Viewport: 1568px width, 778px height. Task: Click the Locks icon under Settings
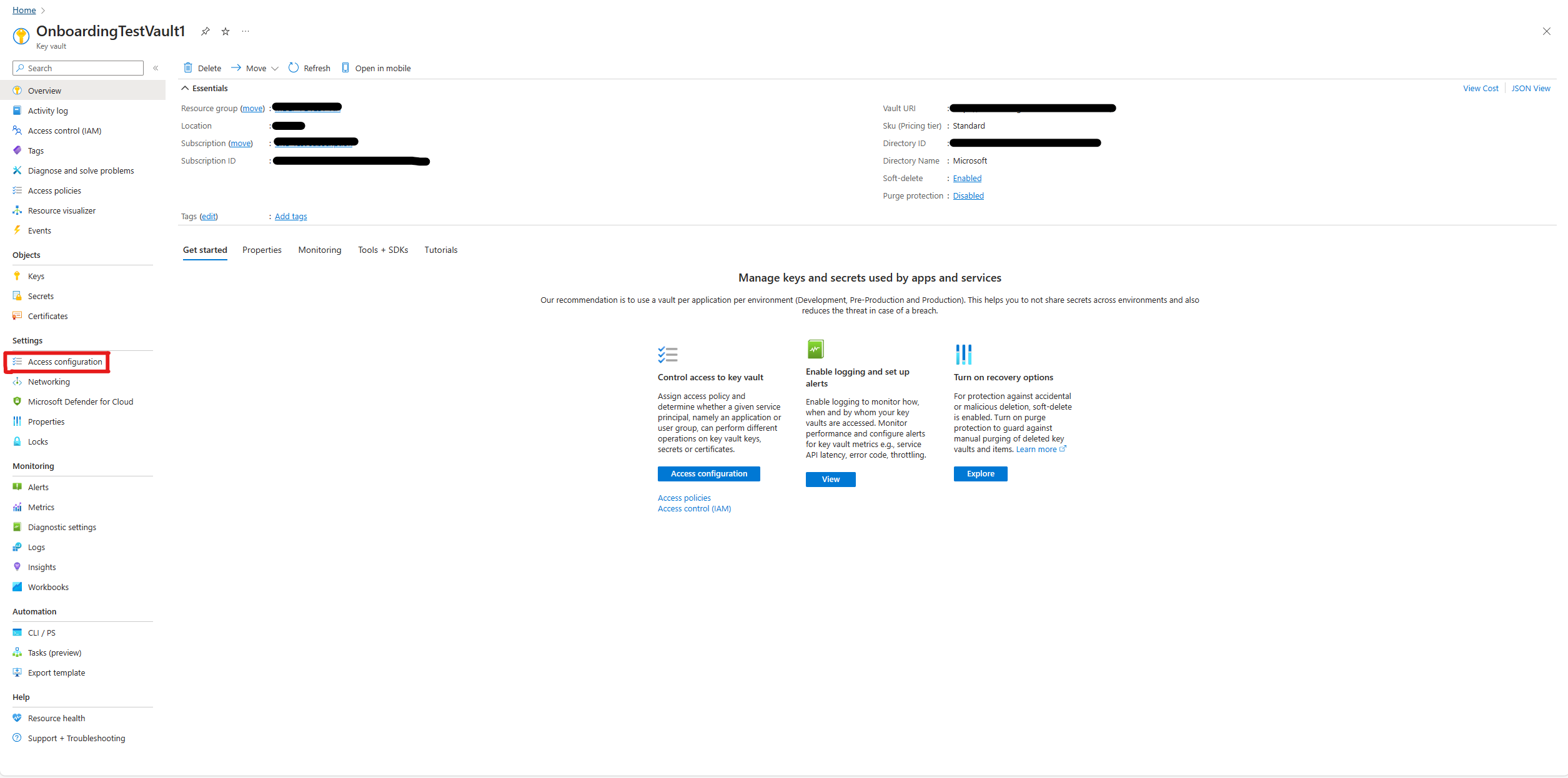[x=17, y=441]
